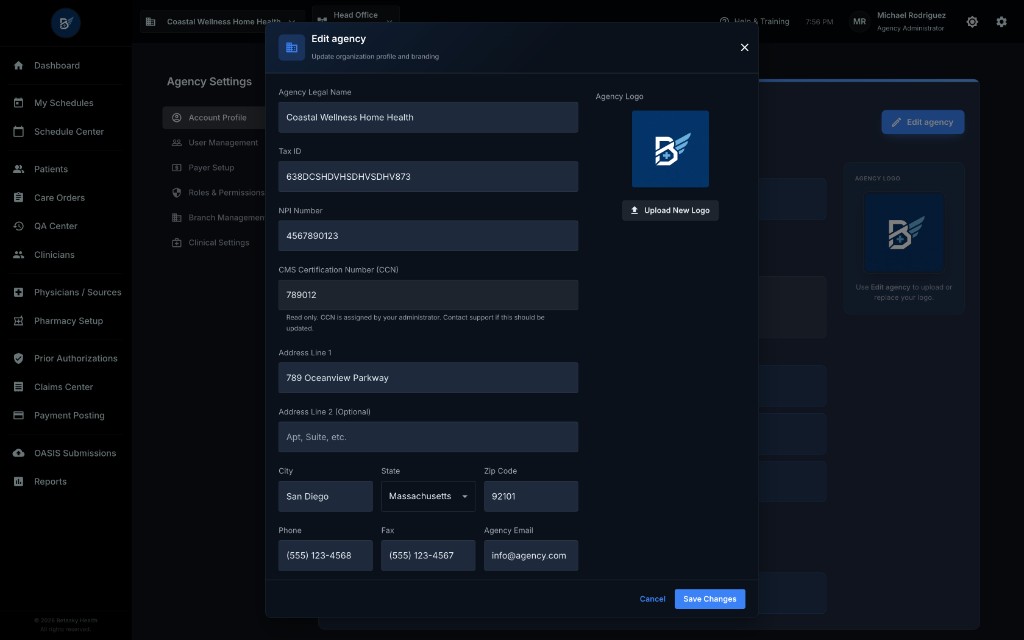Click the Payer Setup icon
1024x640 pixels.
[176, 167]
